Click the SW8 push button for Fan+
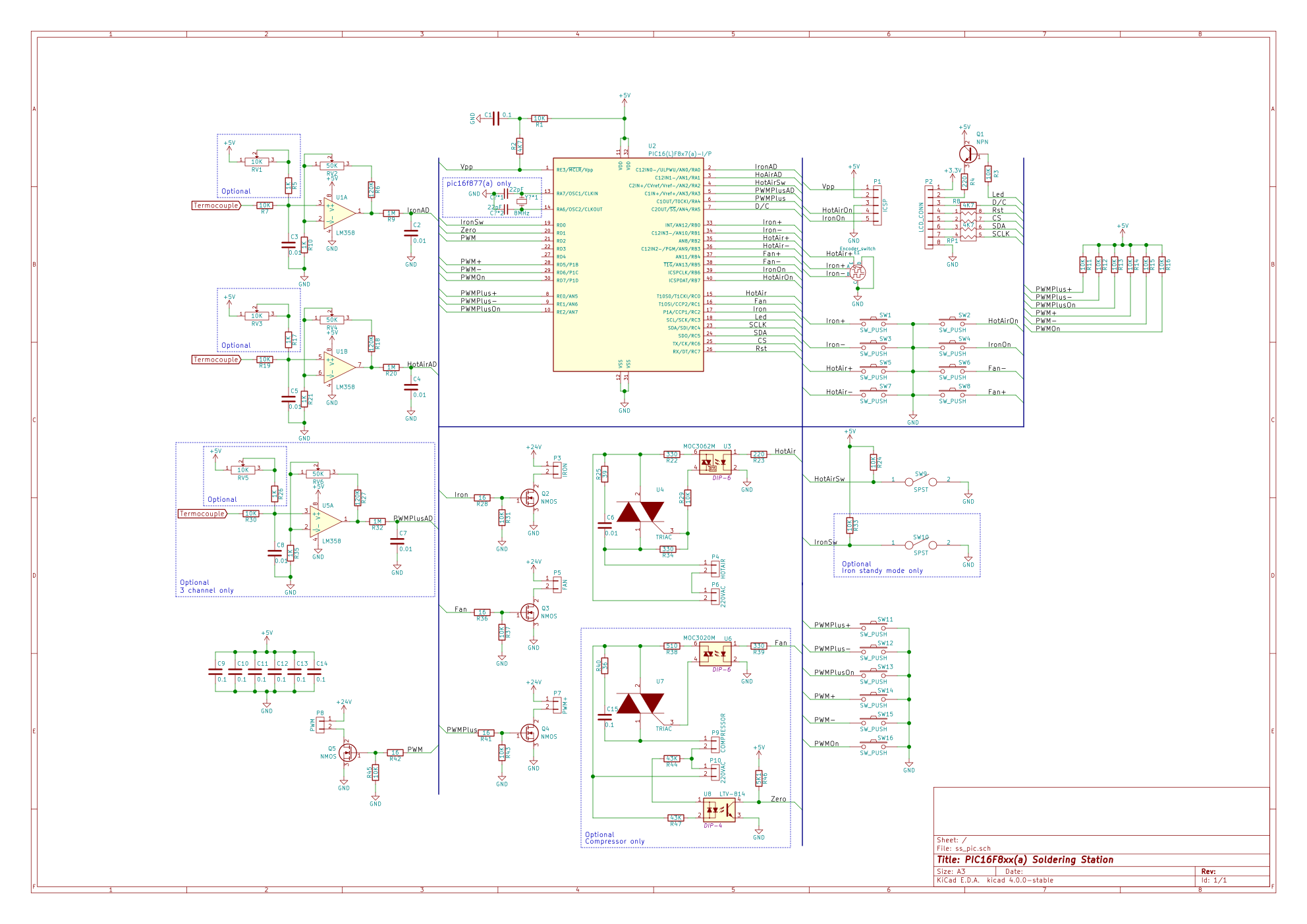Screen dimensions: 1307x924 [x=953, y=394]
